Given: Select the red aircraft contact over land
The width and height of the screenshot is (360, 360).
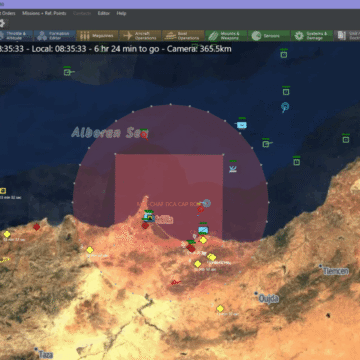Looking at the screenshot, I should pyautogui.click(x=175, y=283).
